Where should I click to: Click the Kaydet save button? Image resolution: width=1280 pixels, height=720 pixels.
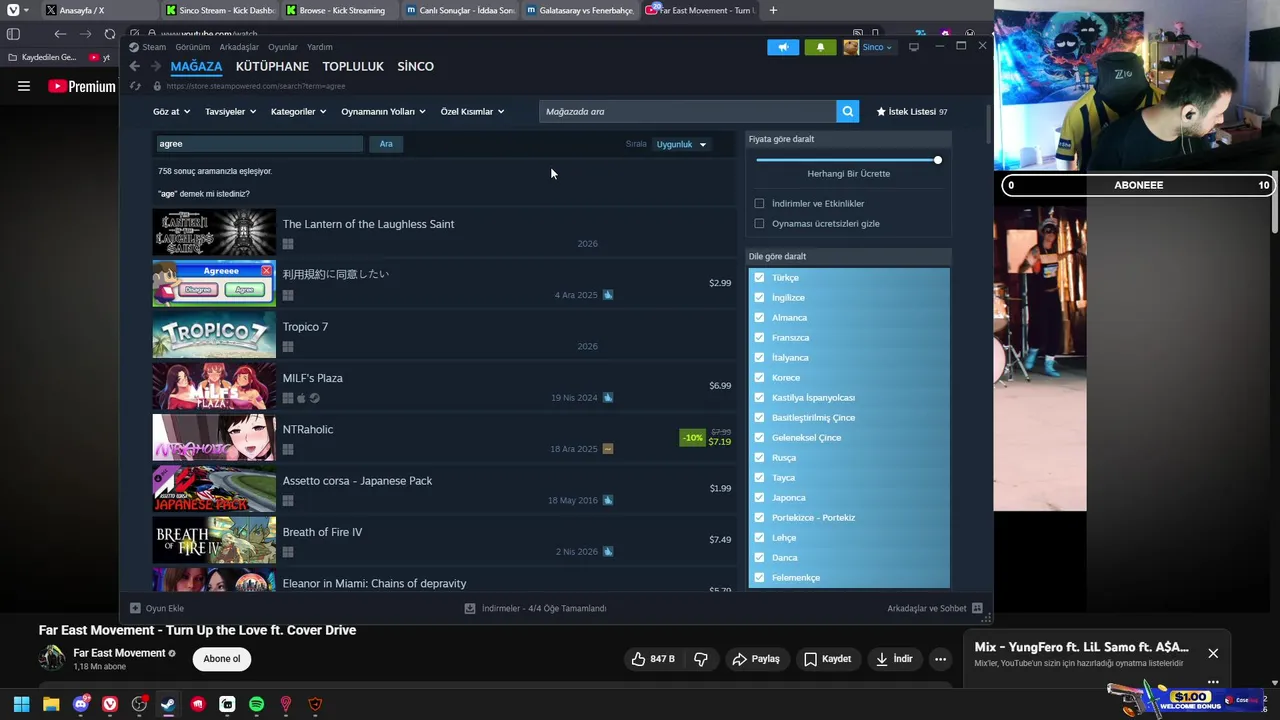pyautogui.click(x=828, y=659)
